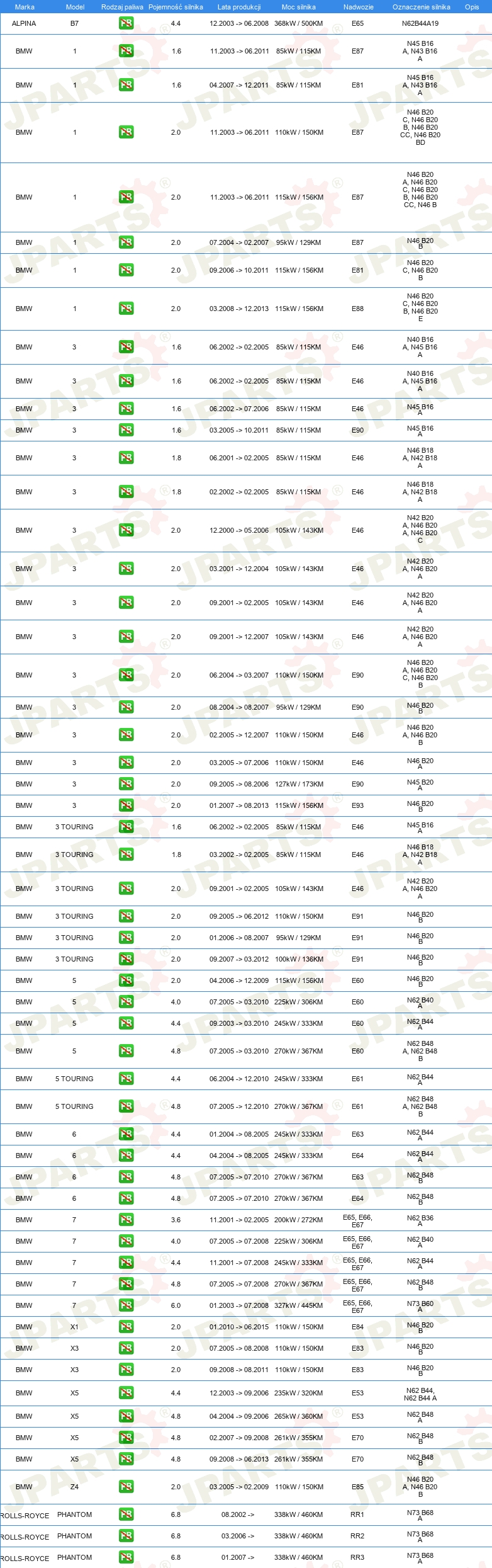Click the E88 body code cell
This screenshot has width=492, height=1568.
[357, 309]
